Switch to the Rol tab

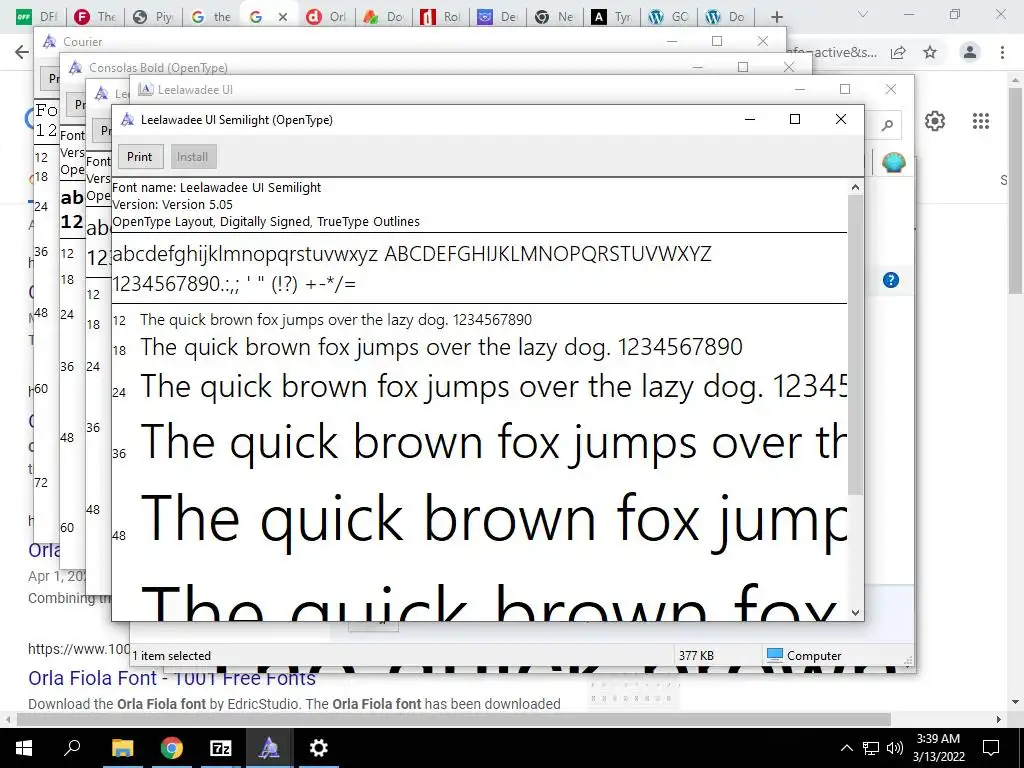pyautogui.click(x=441, y=17)
